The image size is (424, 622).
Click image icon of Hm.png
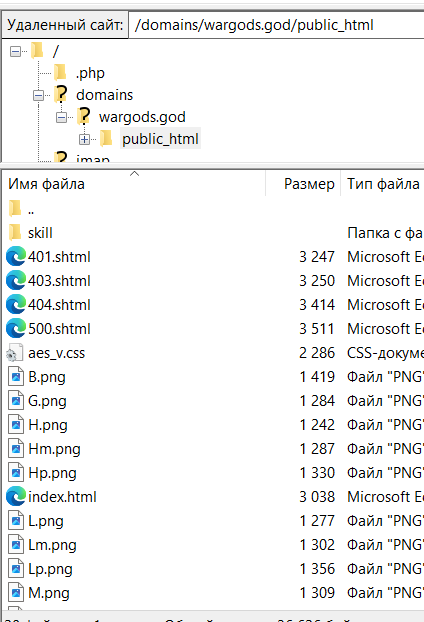pos(16,449)
